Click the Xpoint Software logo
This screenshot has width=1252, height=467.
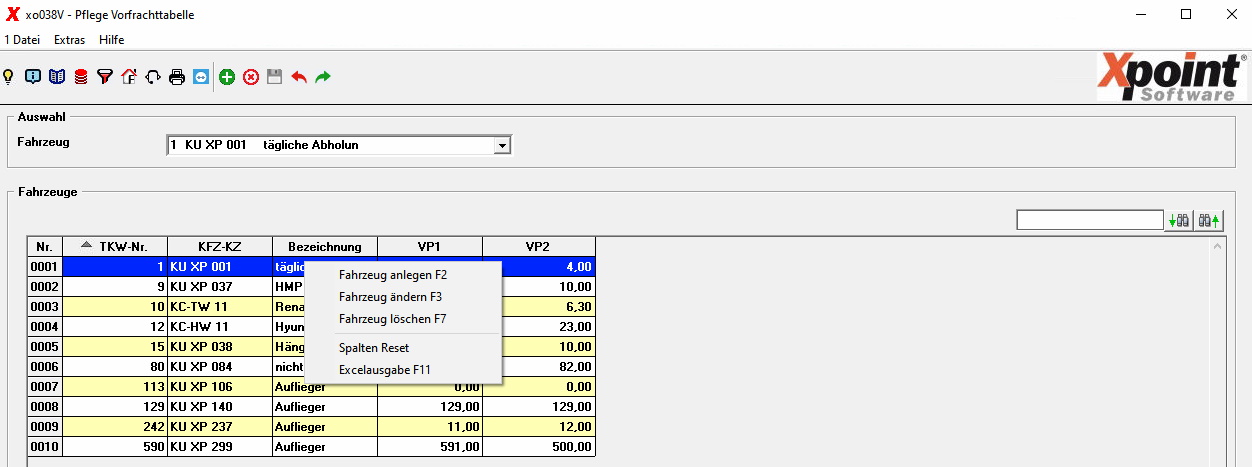1171,76
